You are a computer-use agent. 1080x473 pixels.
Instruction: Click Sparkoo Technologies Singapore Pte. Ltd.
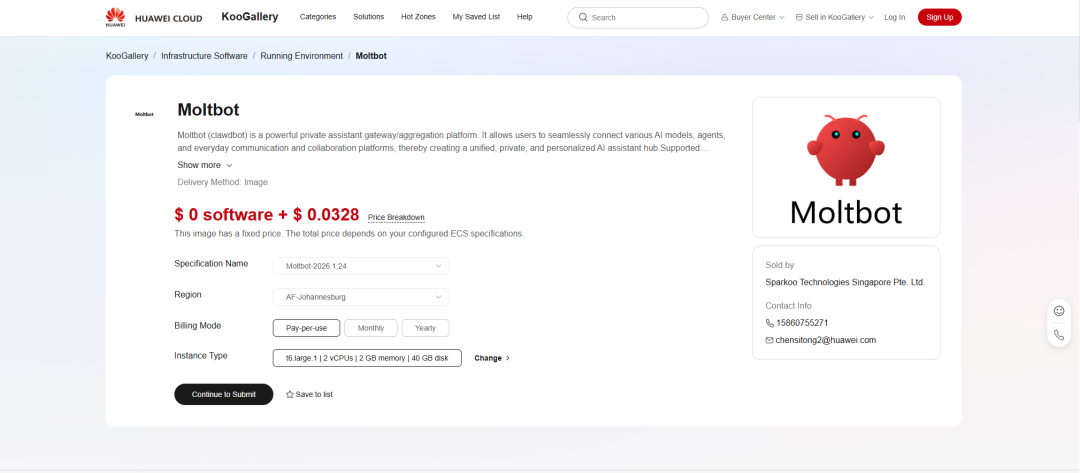(x=845, y=282)
